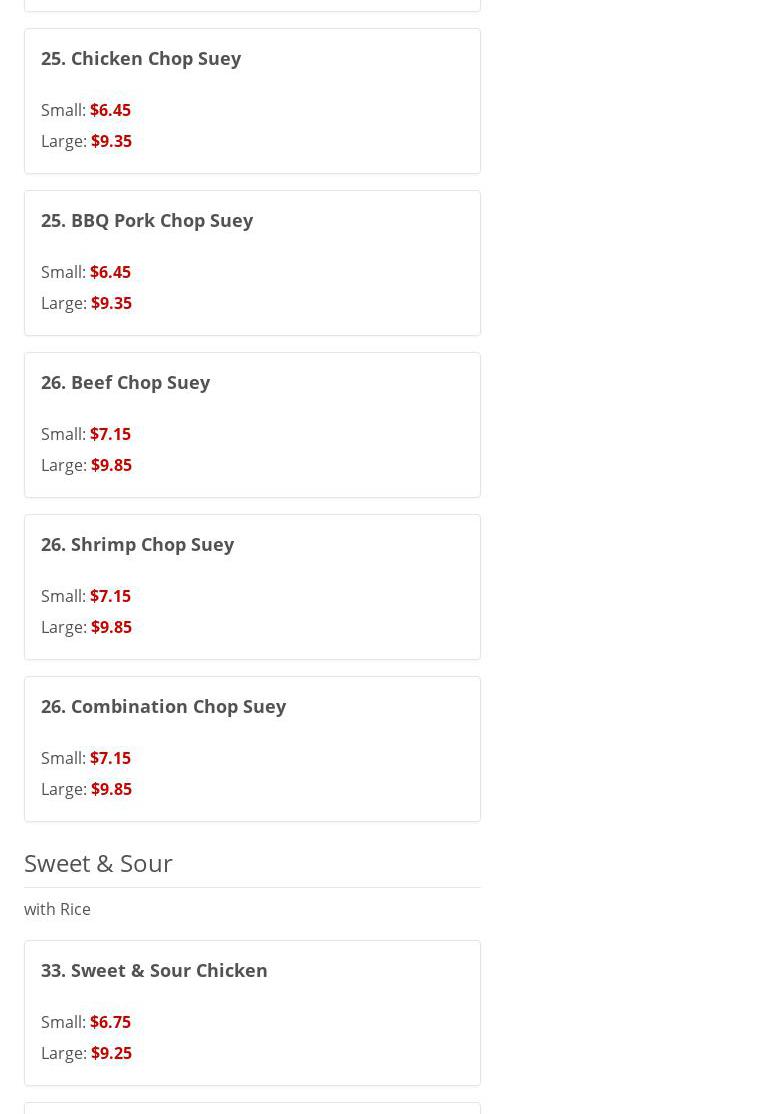This screenshot has width=770, height=1114.
Task: Choose the Shrimp Chop Suey item
Action: pyautogui.click(x=137, y=544)
